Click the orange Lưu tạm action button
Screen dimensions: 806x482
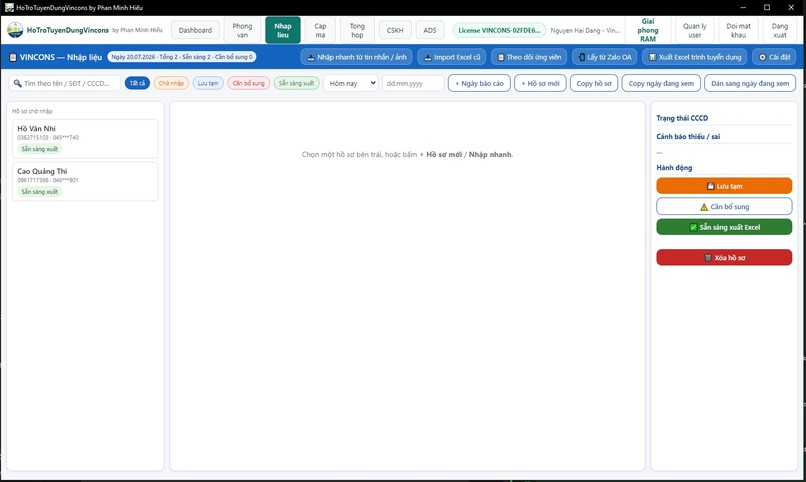tap(724, 186)
